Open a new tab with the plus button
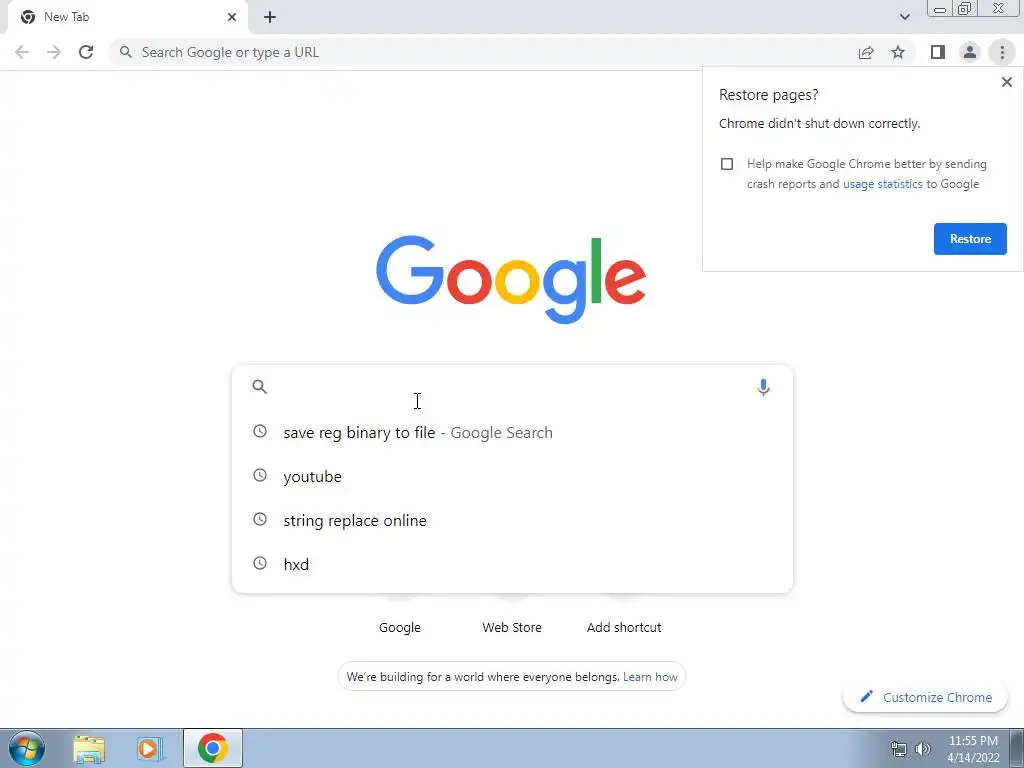Viewport: 1024px width, 768px height. pyautogui.click(x=270, y=17)
